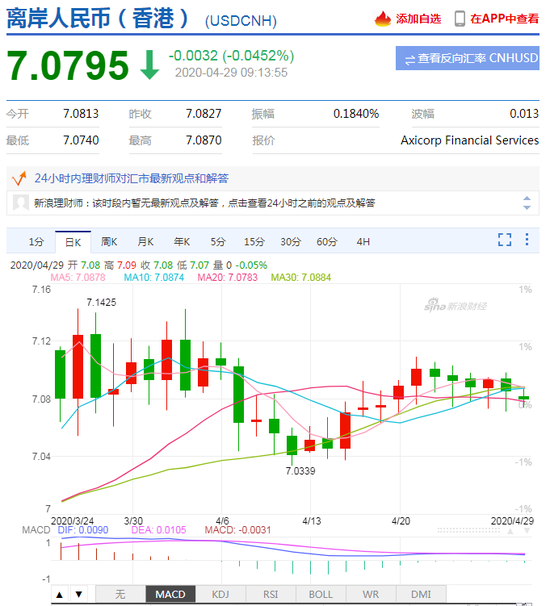Click the 7.1425 high price marker

point(101,302)
